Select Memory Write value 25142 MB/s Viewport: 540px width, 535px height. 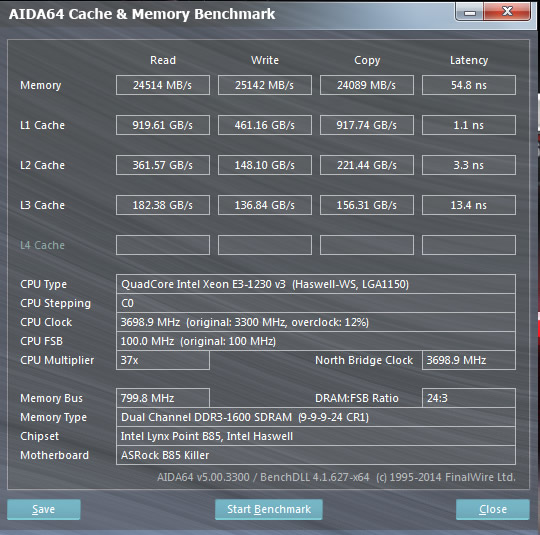265,85
